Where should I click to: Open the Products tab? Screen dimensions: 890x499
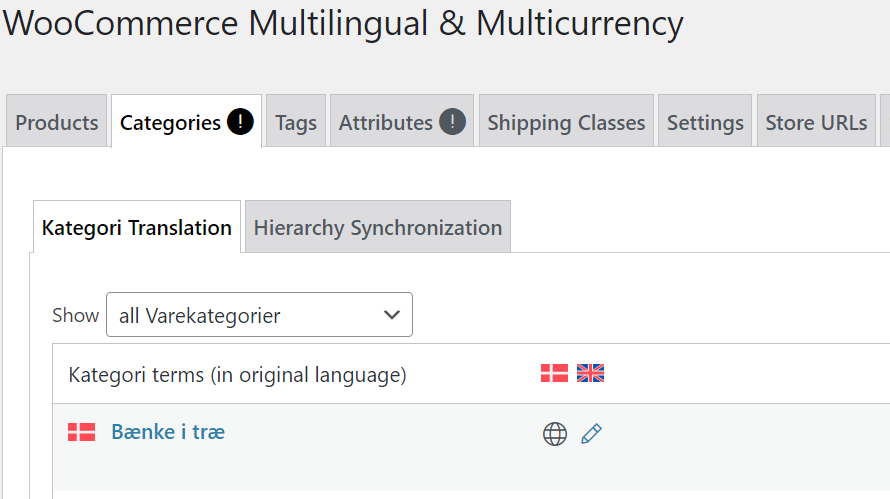point(57,121)
